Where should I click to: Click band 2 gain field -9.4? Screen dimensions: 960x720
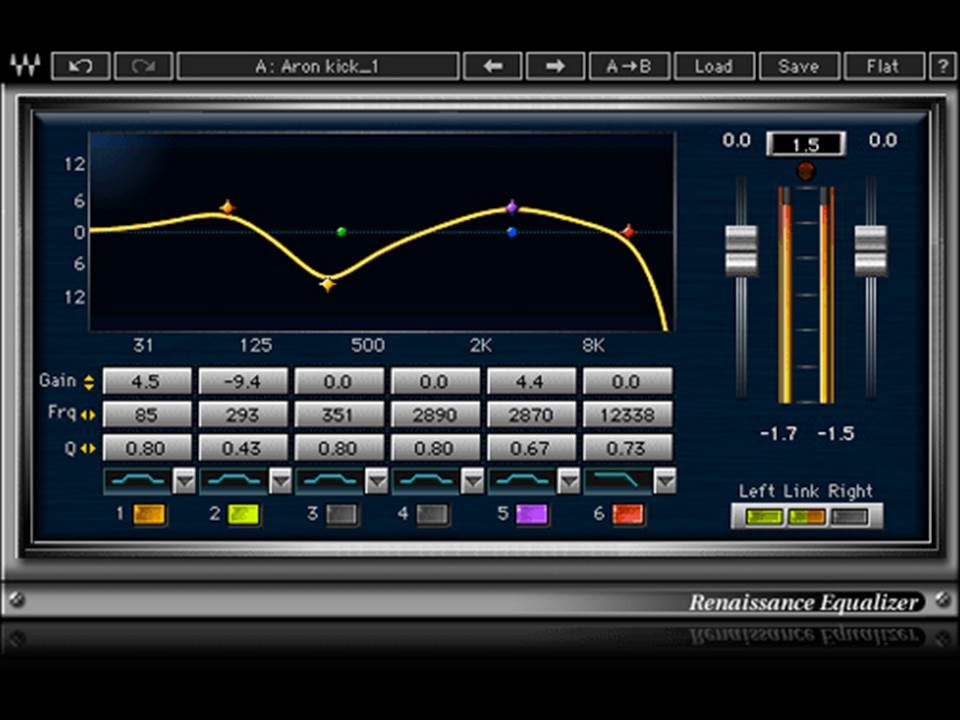[x=243, y=382]
